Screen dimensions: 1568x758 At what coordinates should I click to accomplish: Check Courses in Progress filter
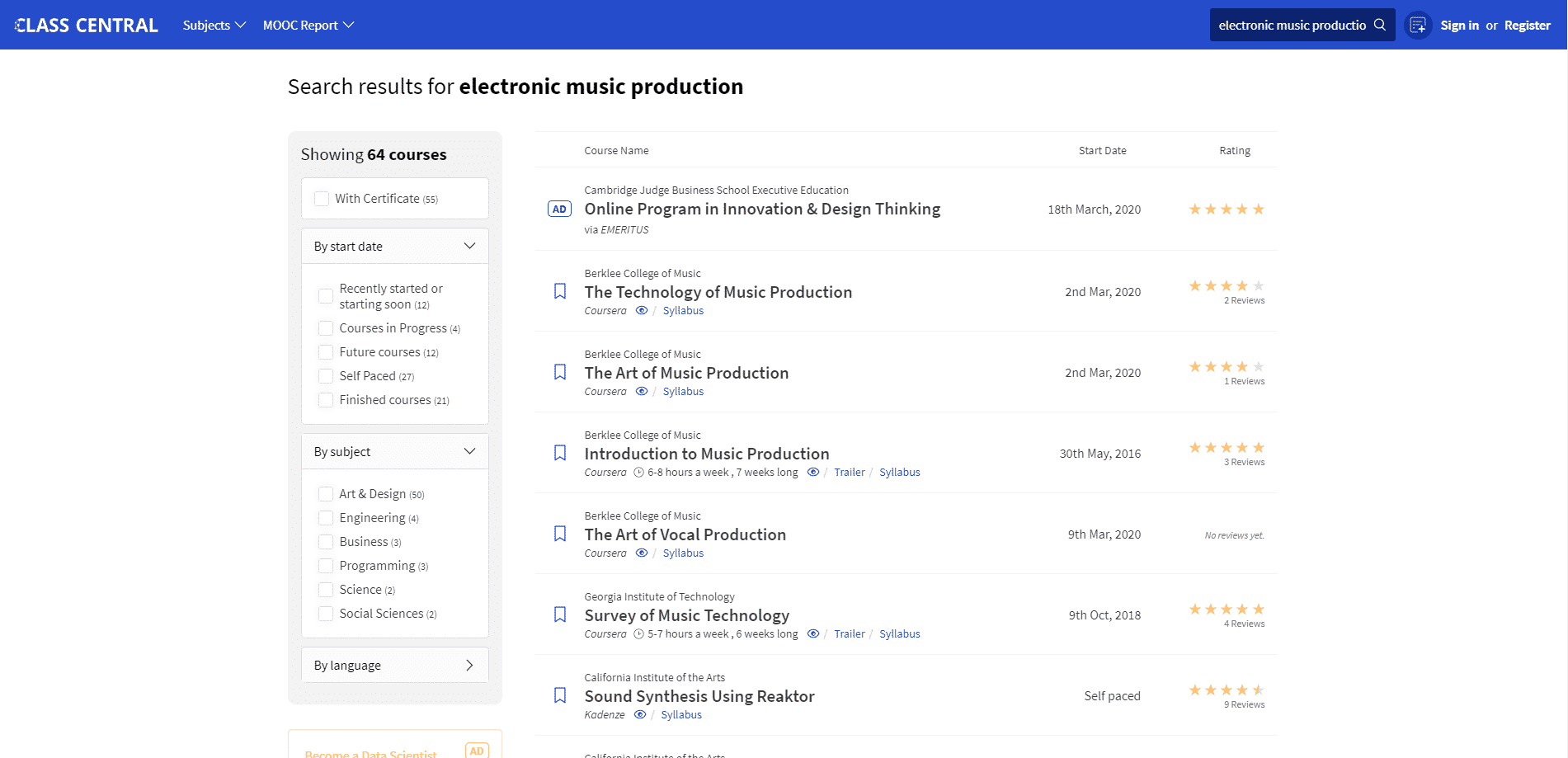[x=326, y=328]
